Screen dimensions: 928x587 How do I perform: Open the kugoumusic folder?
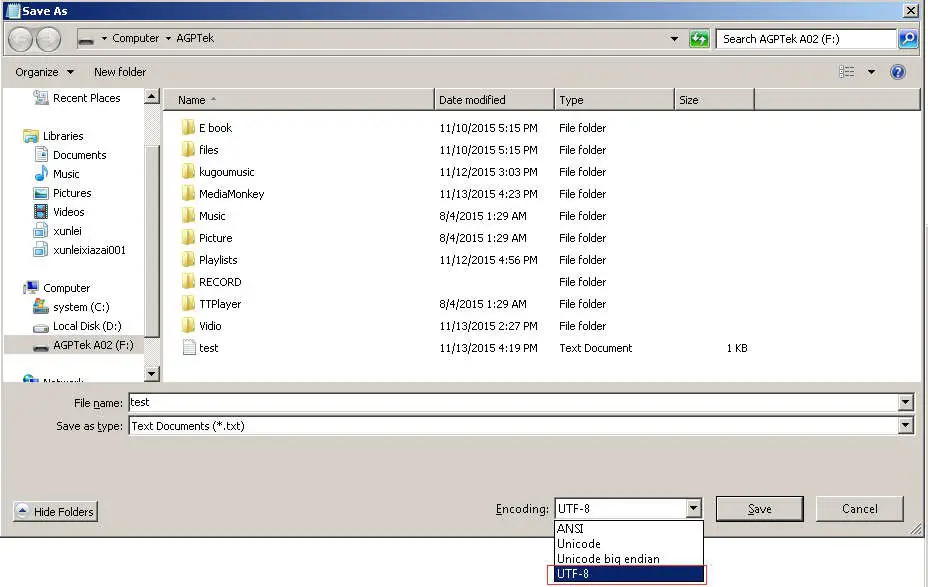click(x=226, y=171)
